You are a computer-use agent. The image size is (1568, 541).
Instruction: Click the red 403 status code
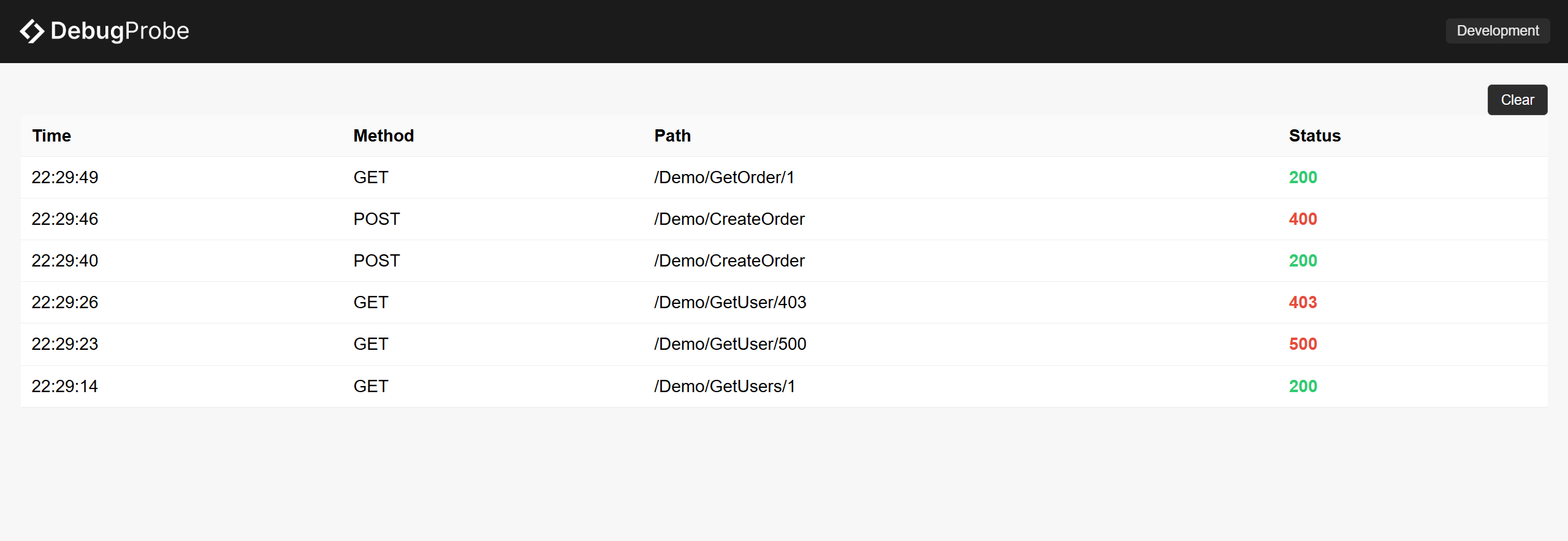coord(1303,303)
